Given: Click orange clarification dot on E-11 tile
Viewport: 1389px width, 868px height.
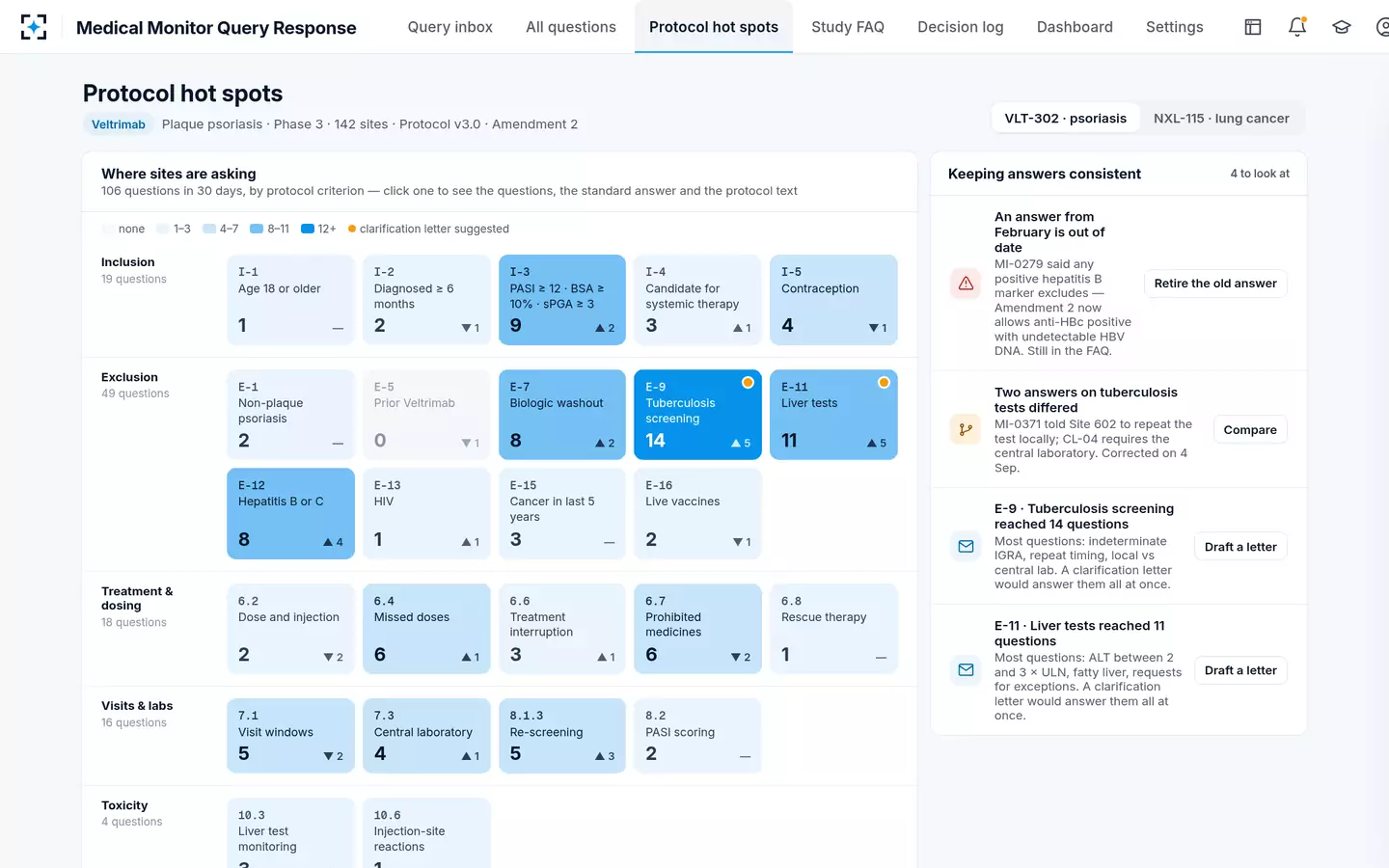Looking at the screenshot, I should [884, 383].
